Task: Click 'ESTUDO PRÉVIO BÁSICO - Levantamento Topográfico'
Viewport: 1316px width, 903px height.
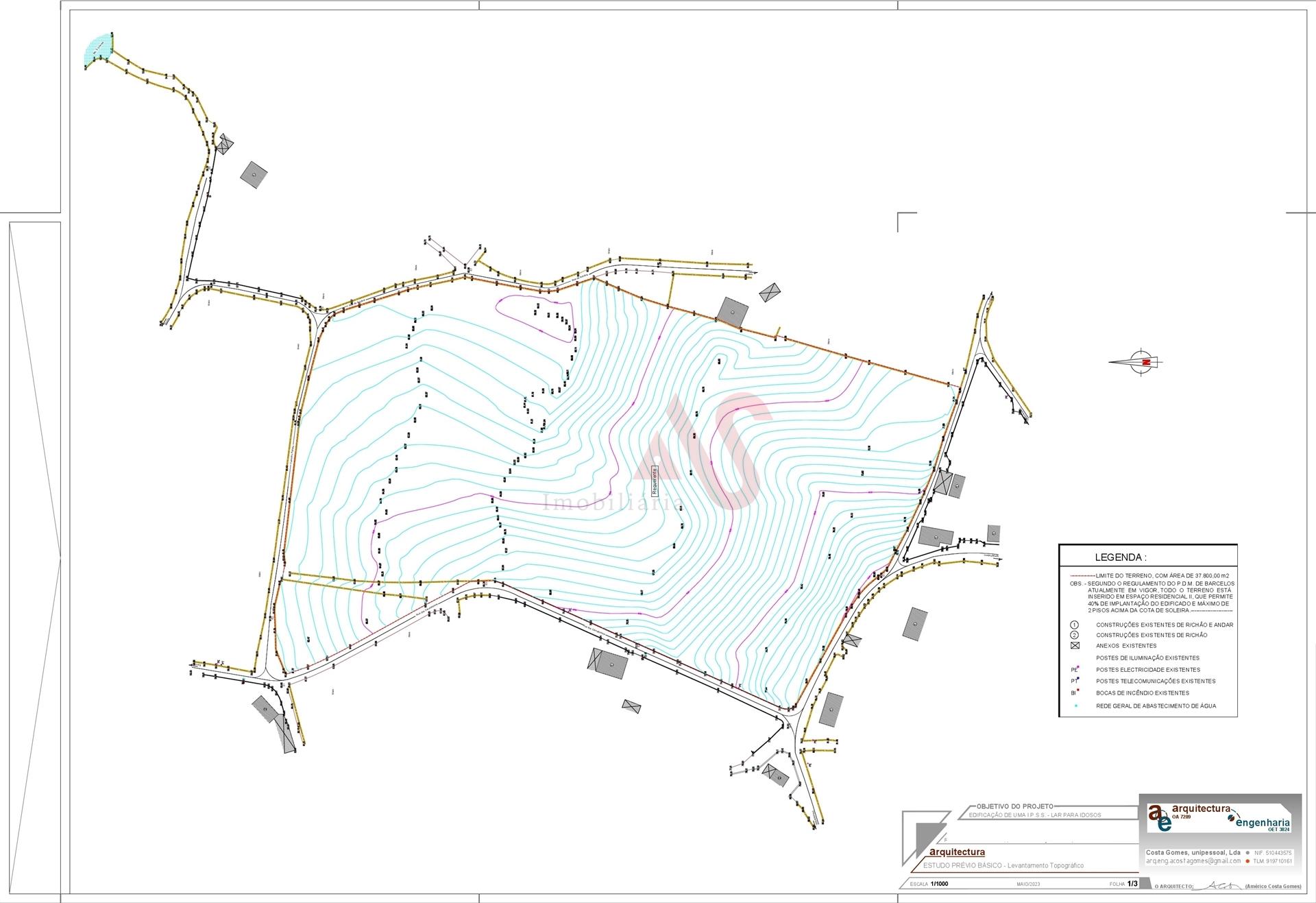Action: click(x=1003, y=865)
